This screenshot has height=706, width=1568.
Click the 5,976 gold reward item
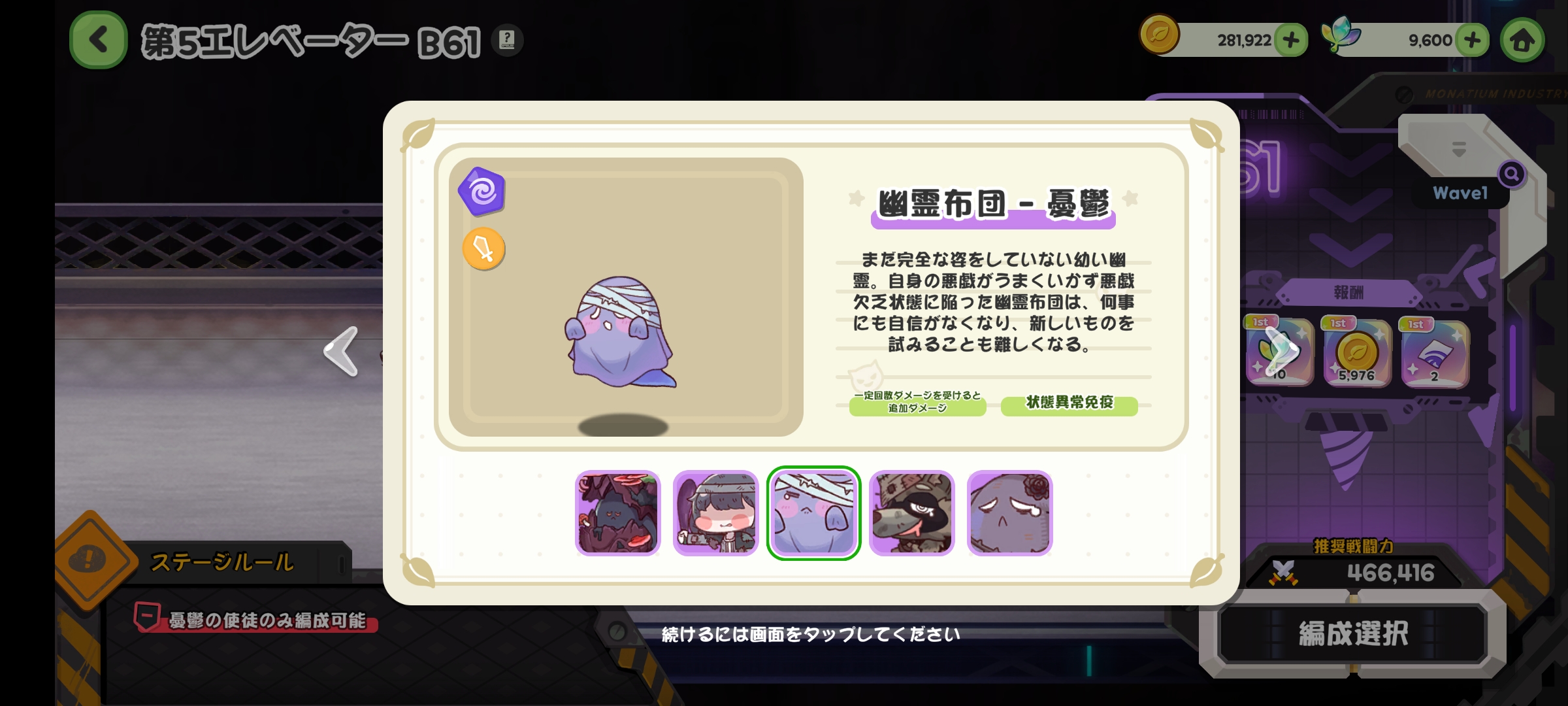(1357, 353)
